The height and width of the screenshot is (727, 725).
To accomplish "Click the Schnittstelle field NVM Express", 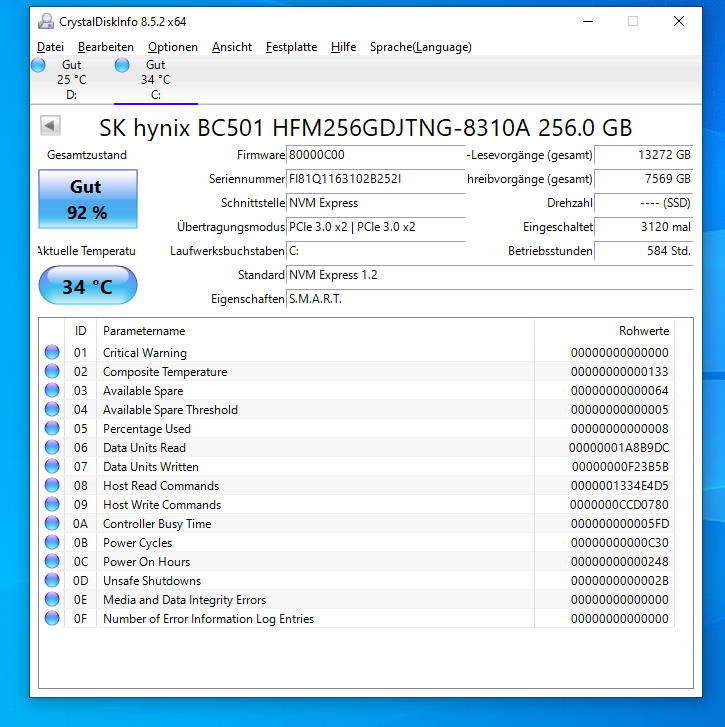I will click(375, 203).
